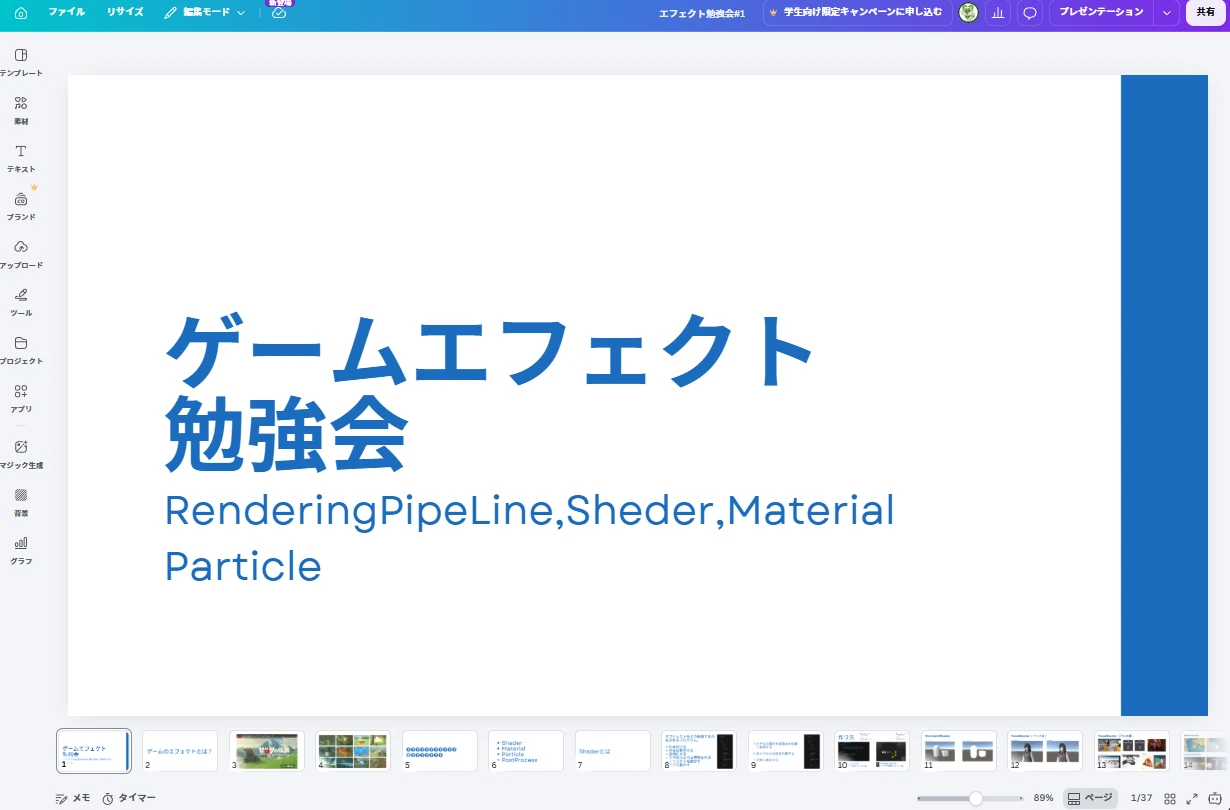The width and height of the screenshot is (1230, 810).
Task: Select slide 8 thumbnail
Action: pos(699,750)
